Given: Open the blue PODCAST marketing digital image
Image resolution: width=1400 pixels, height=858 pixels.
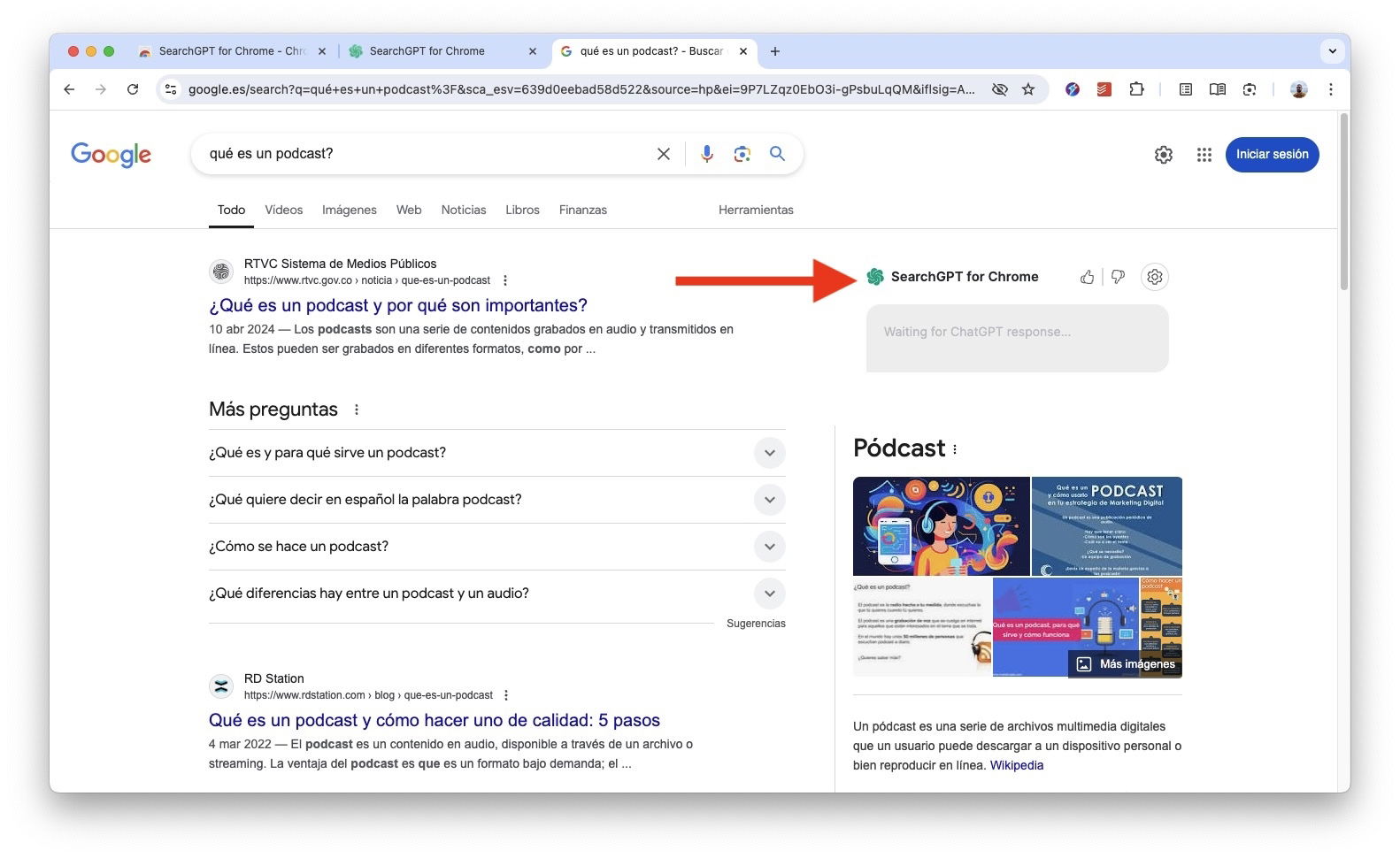Looking at the screenshot, I should tap(1107, 526).
